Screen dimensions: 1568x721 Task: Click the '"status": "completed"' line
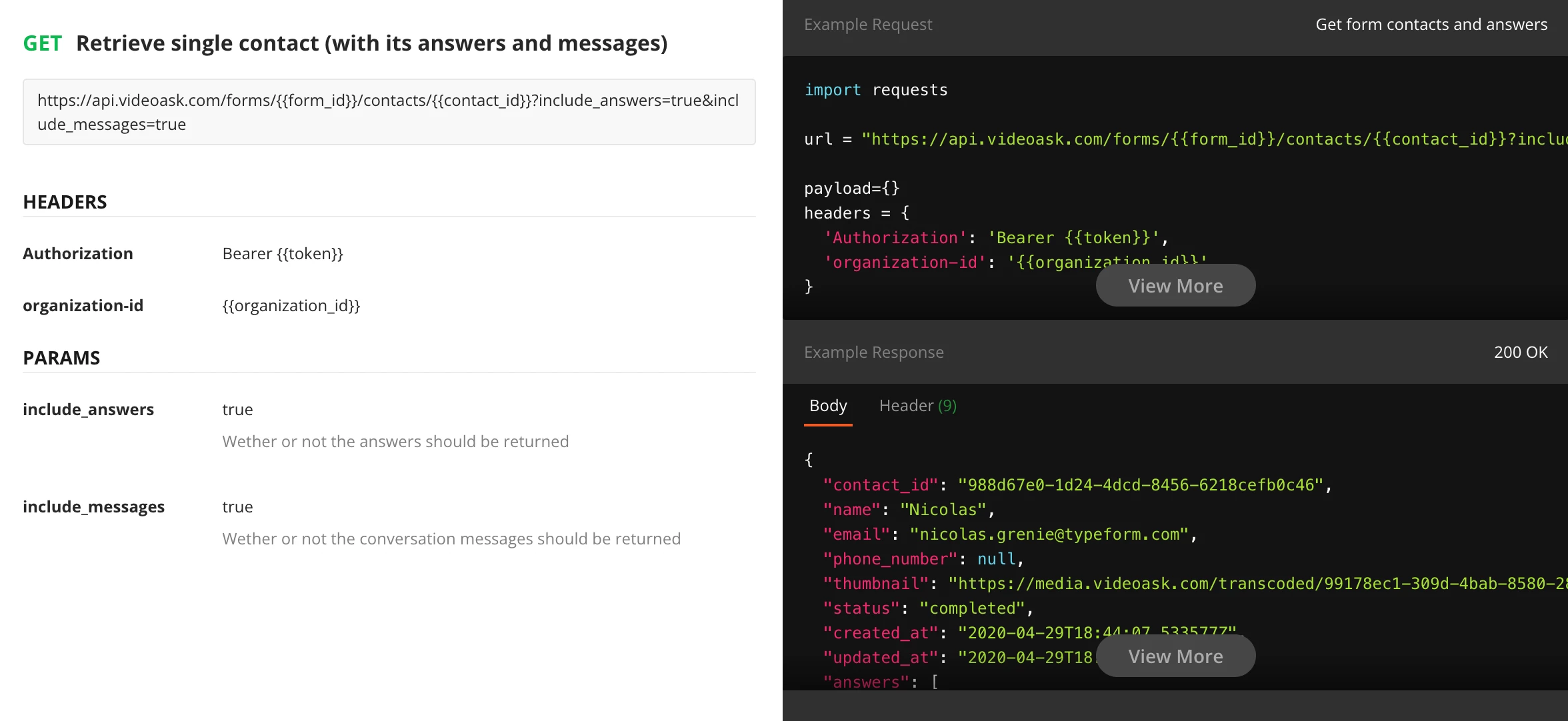[928, 608]
